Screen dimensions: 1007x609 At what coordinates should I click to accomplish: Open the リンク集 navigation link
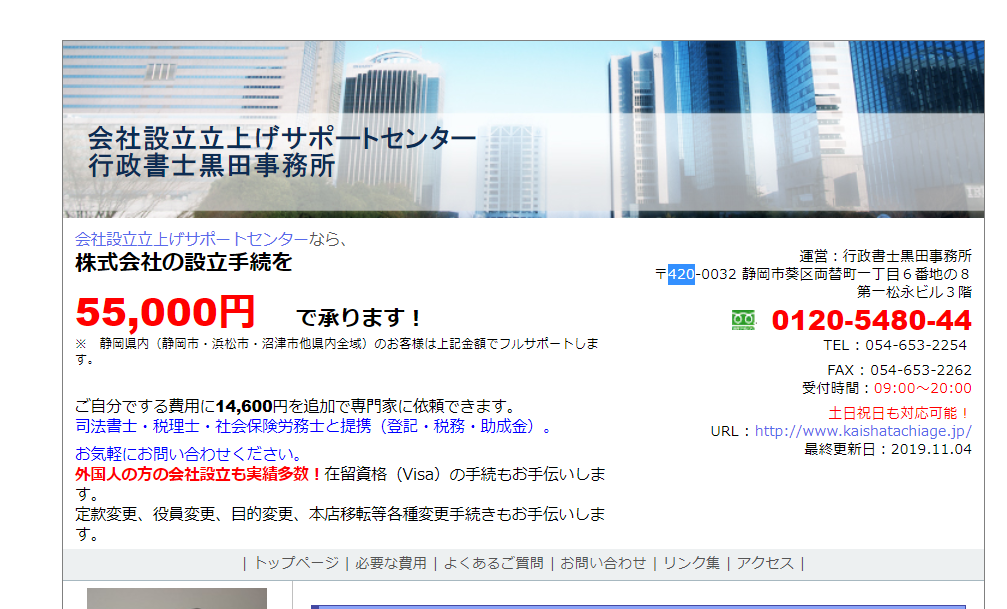(x=691, y=563)
